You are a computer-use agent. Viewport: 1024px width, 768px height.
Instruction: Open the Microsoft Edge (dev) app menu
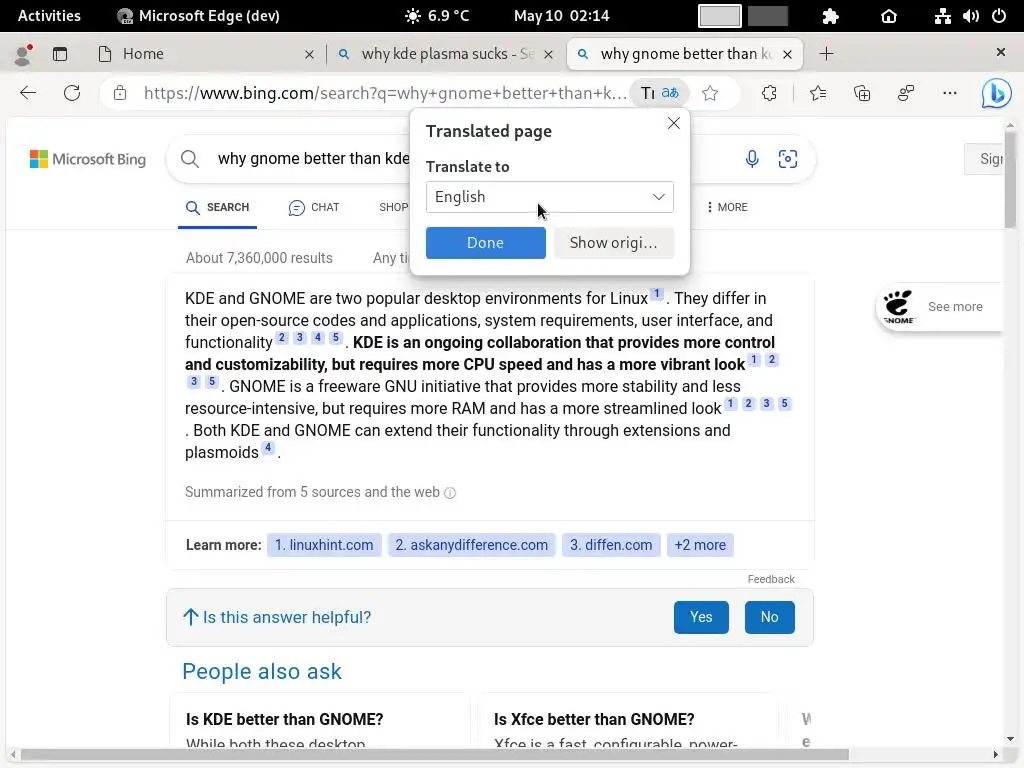click(199, 16)
